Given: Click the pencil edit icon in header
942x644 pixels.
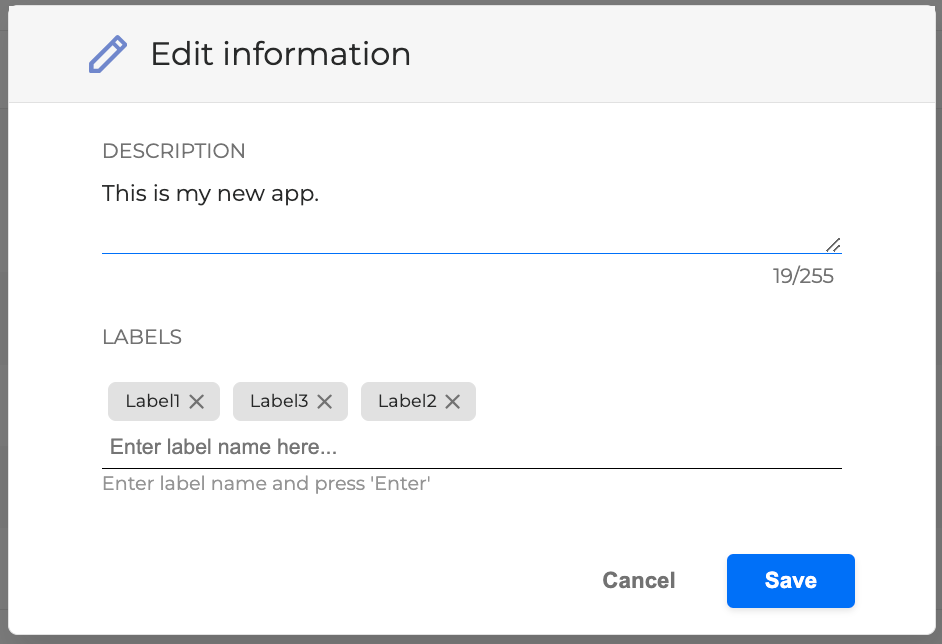Looking at the screenshot, I should (108, 54).
